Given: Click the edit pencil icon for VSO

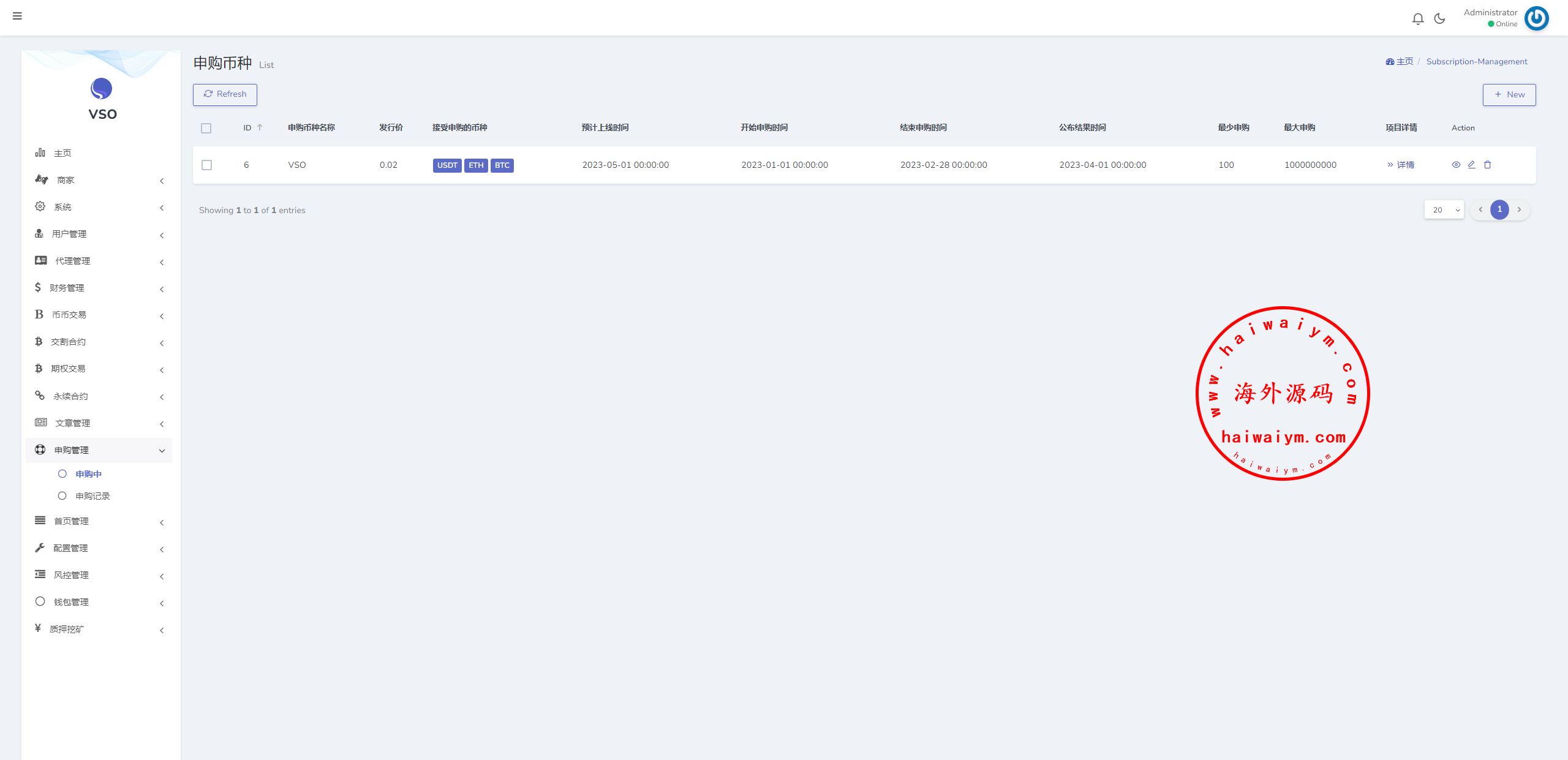Looking at the screenshot, I should point(1471,165).
